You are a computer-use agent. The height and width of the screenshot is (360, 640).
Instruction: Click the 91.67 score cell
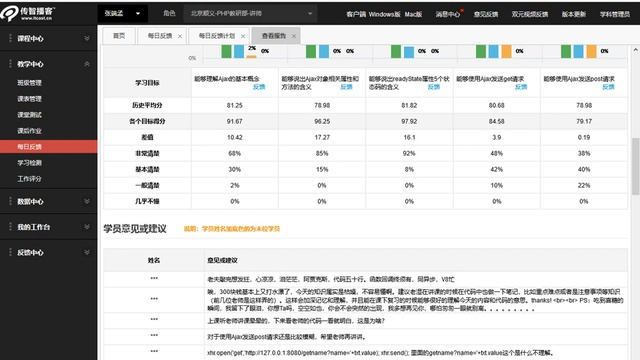[x=235, y=121]
